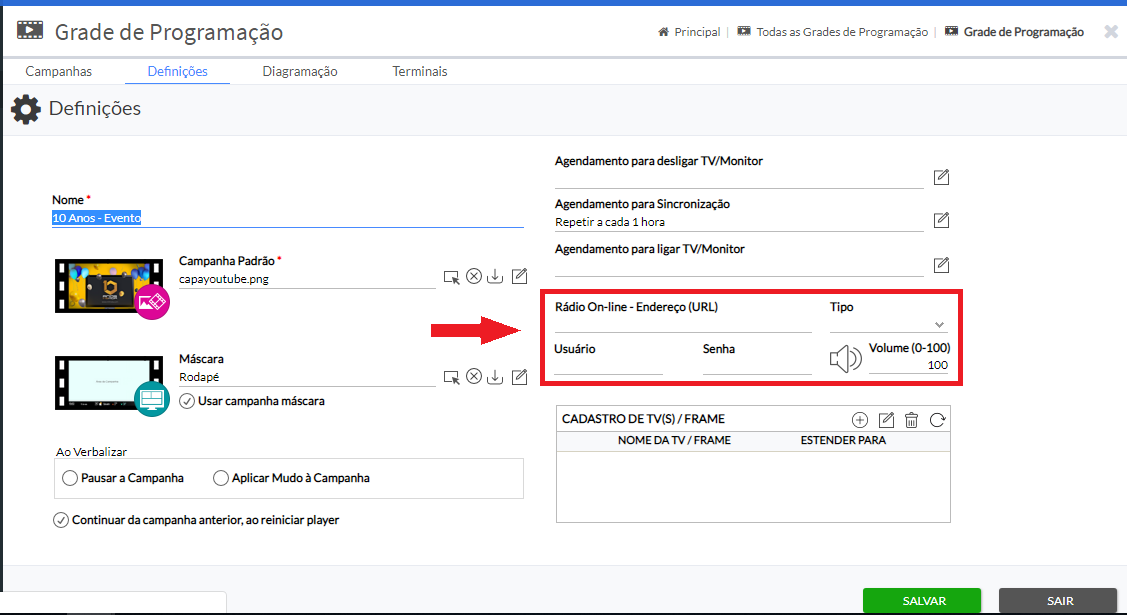The width and height of the screenshot is (1127, 615).
Task: Refresh the TV/Frame list
Action: pyautogui.click(x=937, y=420)
